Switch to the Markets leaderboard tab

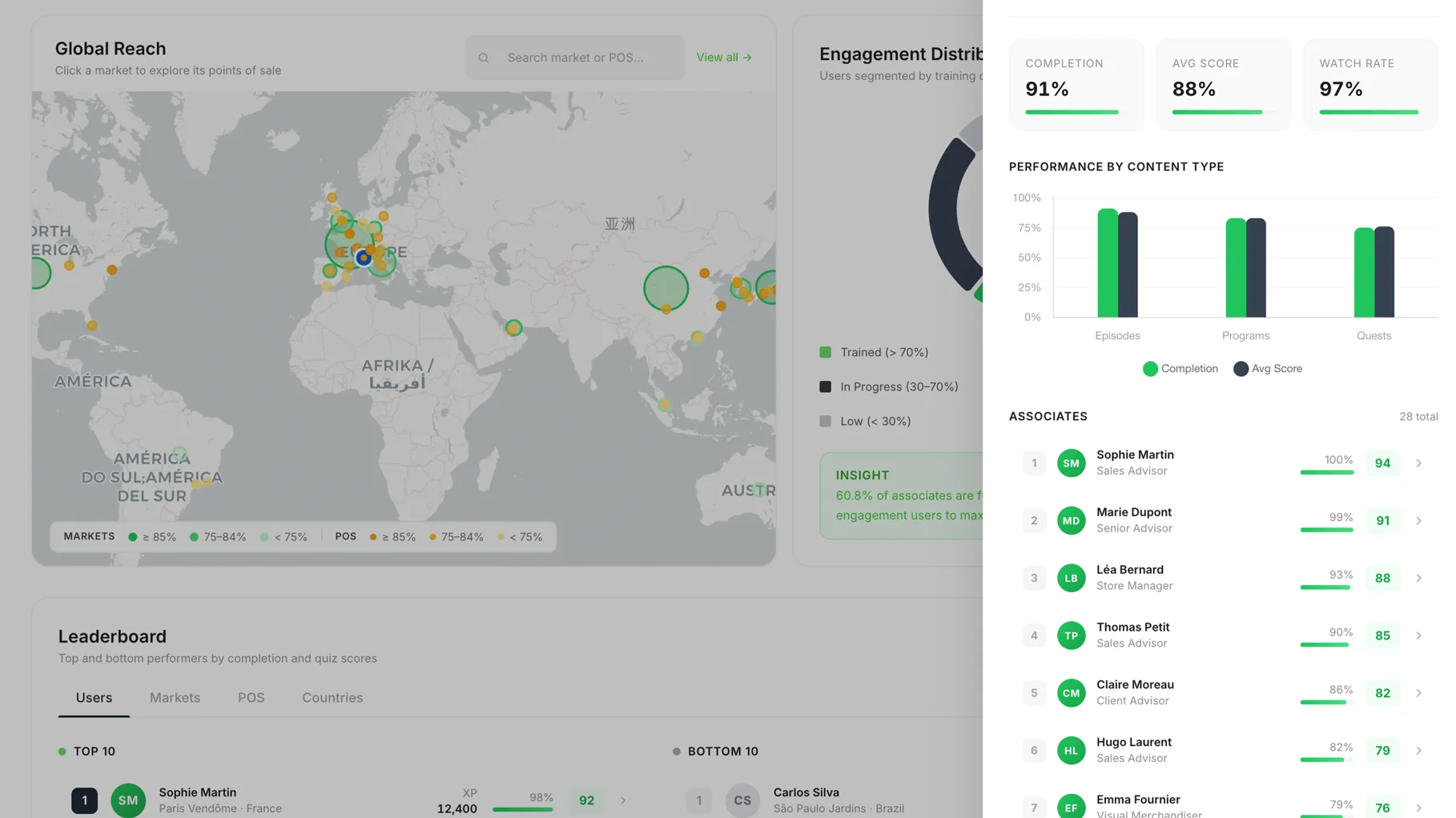click(175, 698)
